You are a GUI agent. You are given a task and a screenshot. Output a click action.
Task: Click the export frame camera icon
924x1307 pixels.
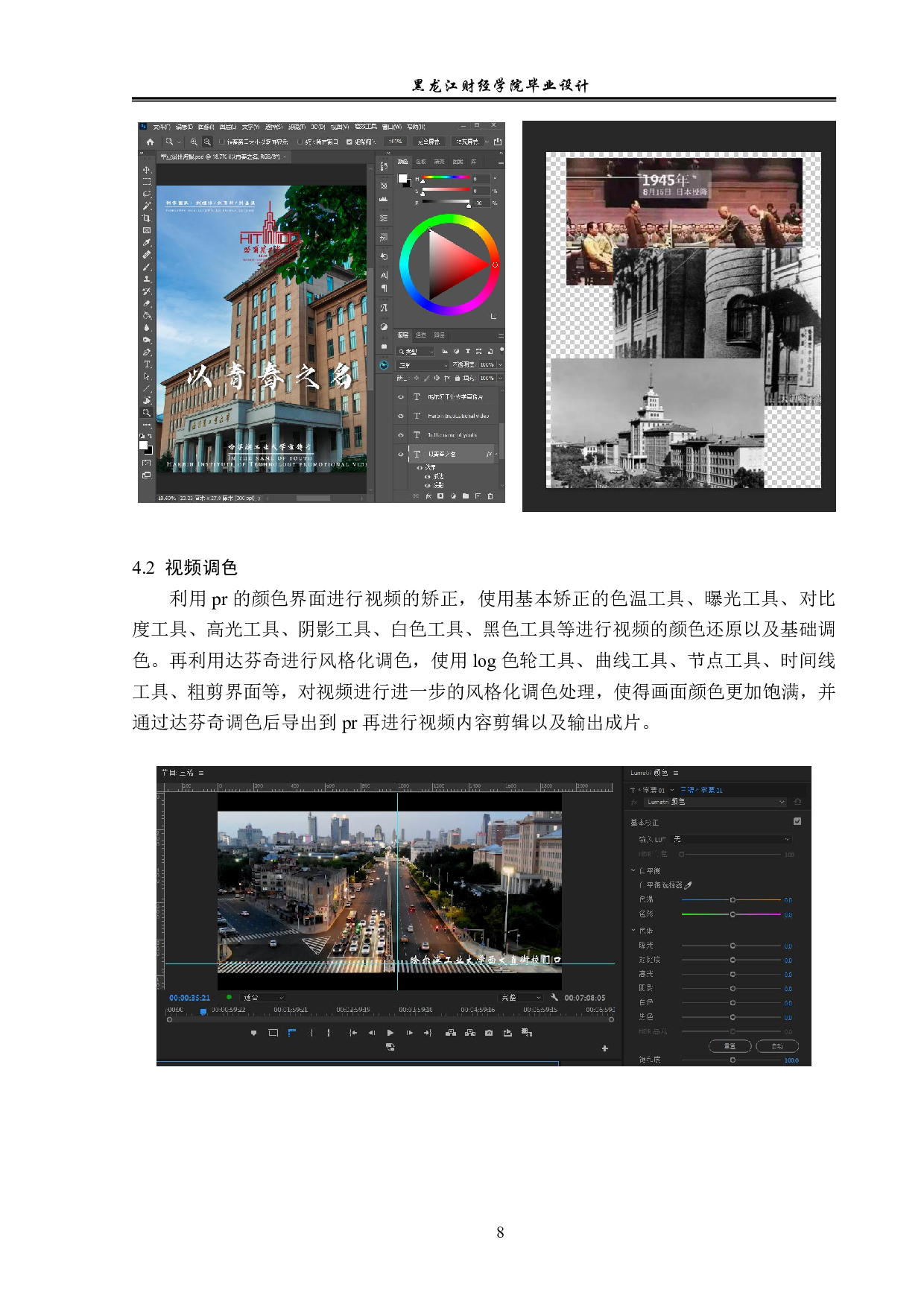point(489,1033)
